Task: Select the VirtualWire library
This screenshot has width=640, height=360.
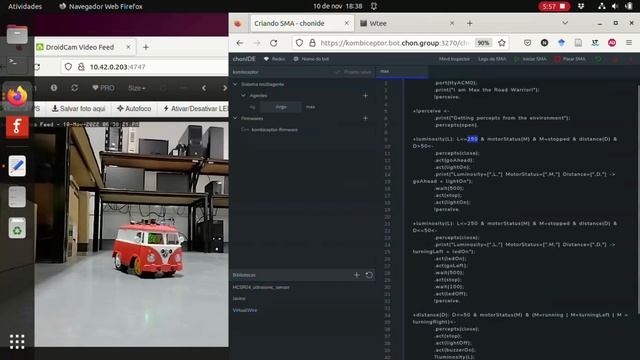Action: [x=245, y=310]
